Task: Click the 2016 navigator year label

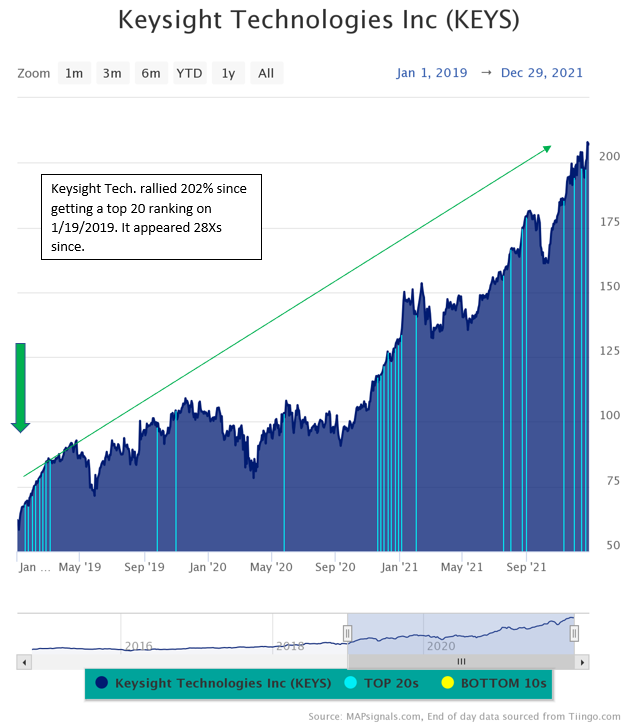Action: (x=138, y=646)
